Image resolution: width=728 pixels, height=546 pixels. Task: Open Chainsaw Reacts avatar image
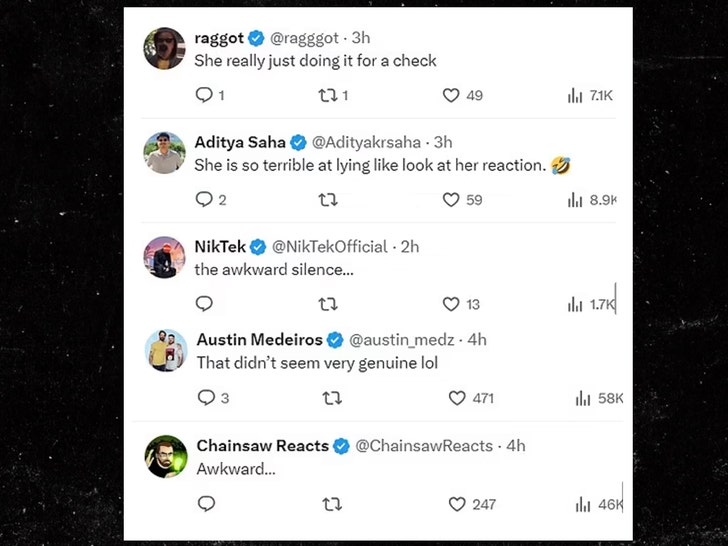pos(166,456)
